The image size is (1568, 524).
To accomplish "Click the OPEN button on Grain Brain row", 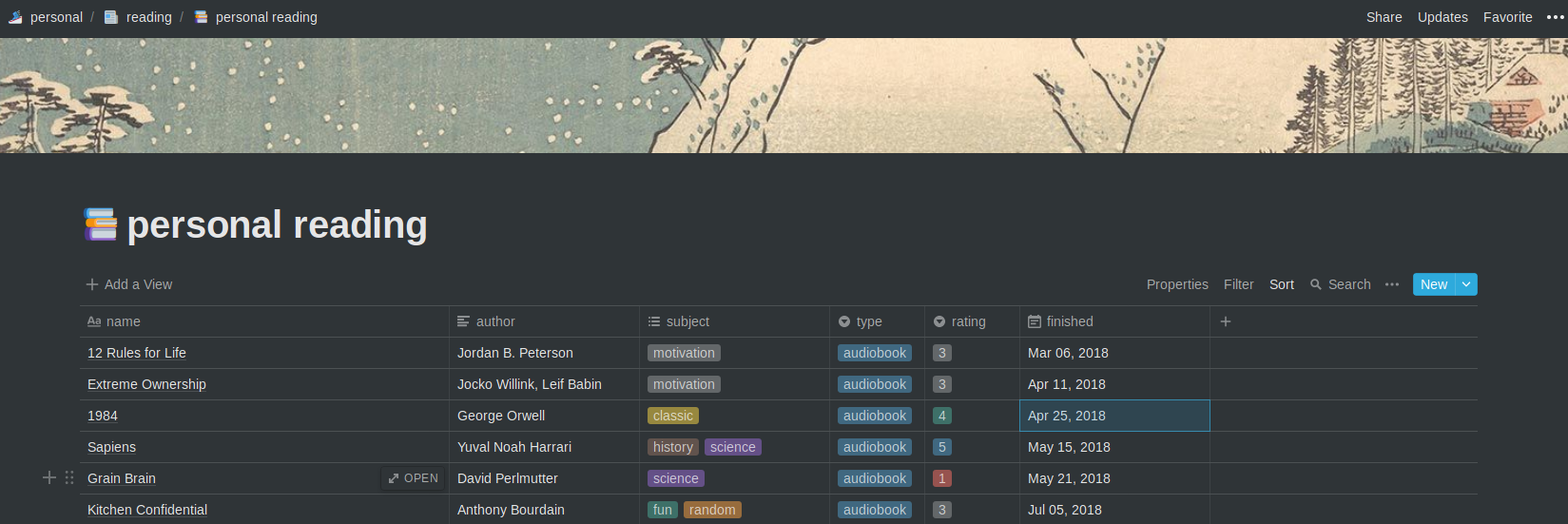I will [414, 478].
